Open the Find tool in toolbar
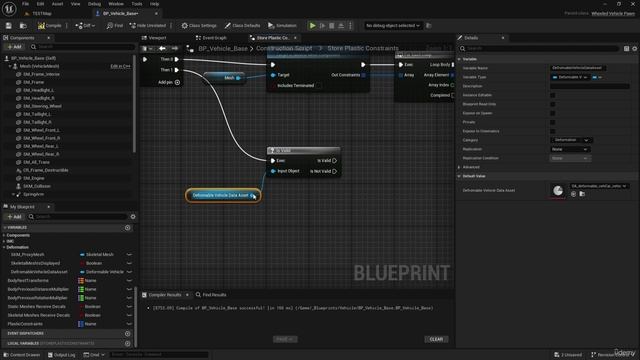Screen dimensions: 640x360 (115, 26)
